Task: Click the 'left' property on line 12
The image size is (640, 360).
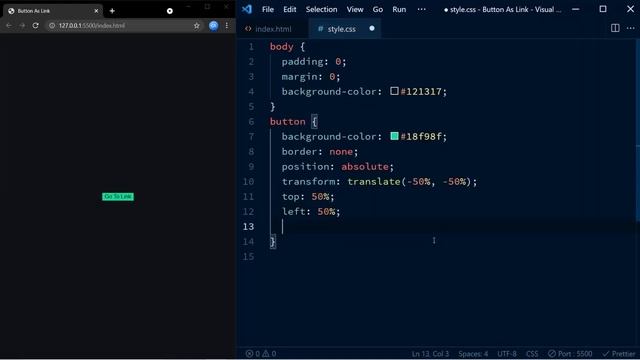Action: (293, 211)
